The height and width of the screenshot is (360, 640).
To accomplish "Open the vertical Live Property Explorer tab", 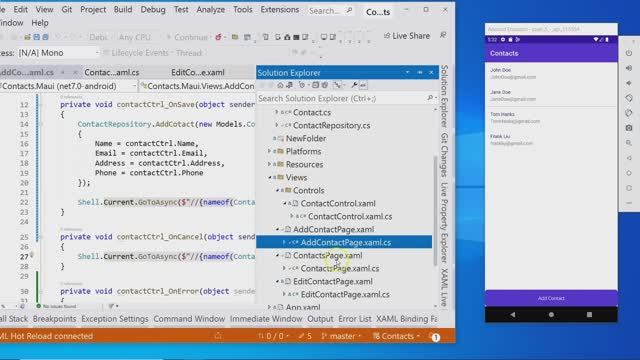I will pos(444,223).
